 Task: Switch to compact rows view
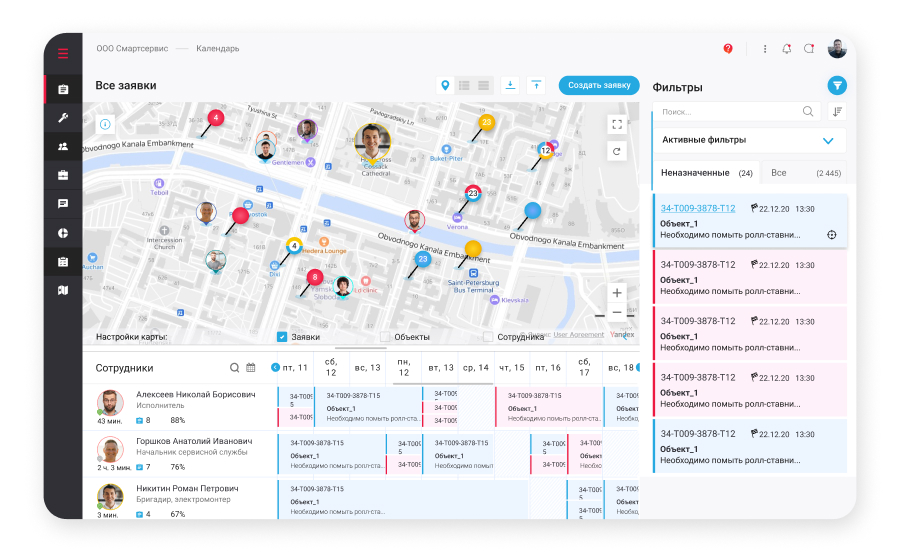point(484,85)
